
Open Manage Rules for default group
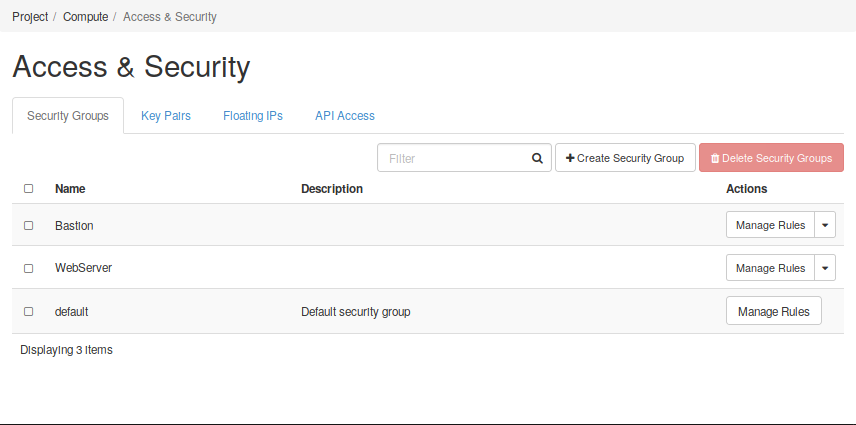[773, 311]
